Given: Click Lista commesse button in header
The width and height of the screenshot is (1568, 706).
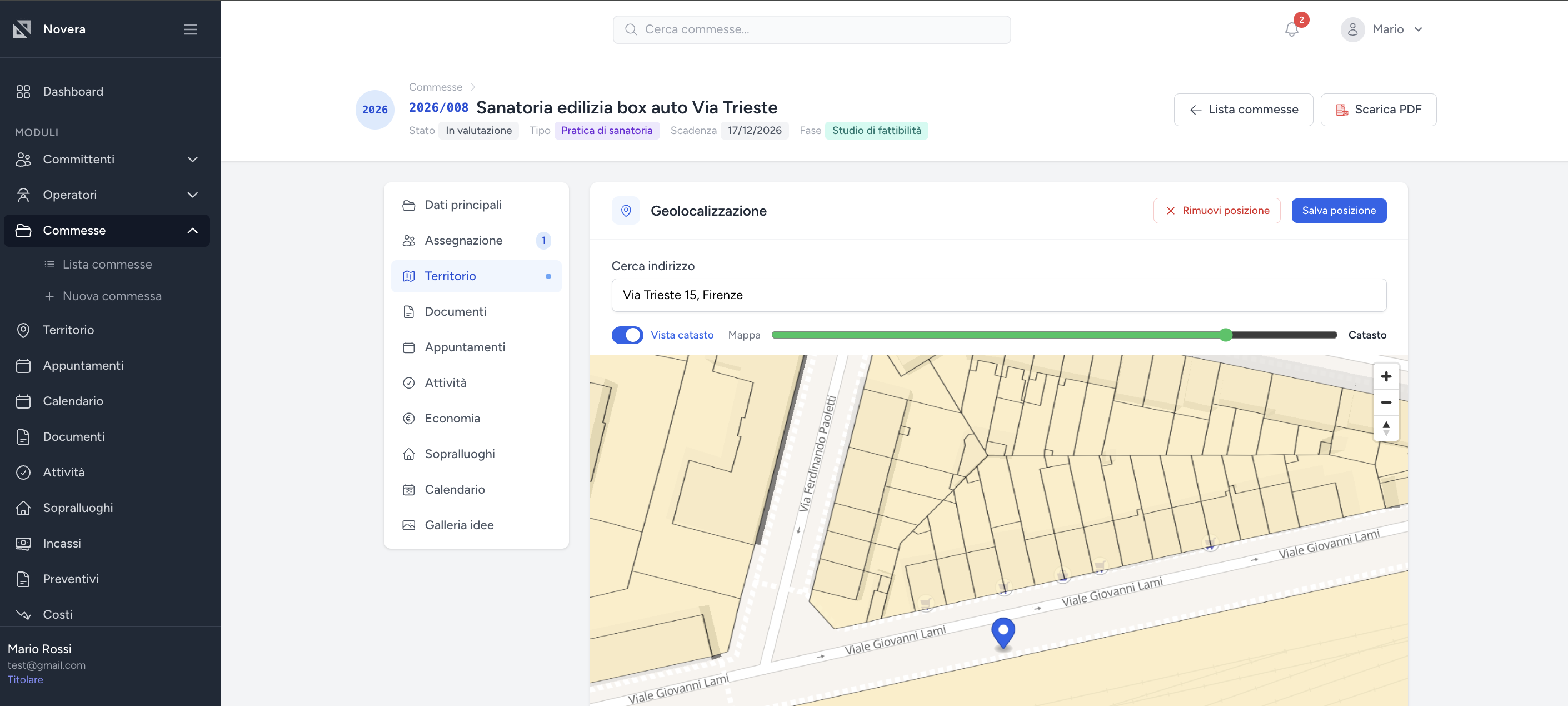Looking at the screenshot, I should click(x=1243, y=110).
